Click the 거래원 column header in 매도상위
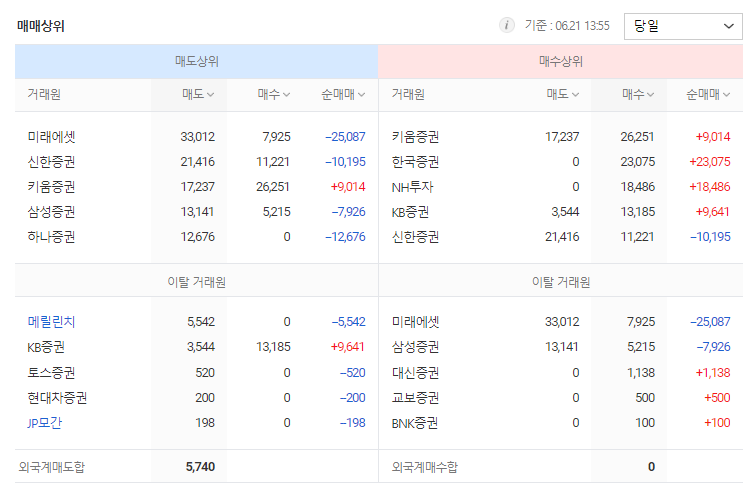The width and height of the screenshot is (749, 487). 44,95
